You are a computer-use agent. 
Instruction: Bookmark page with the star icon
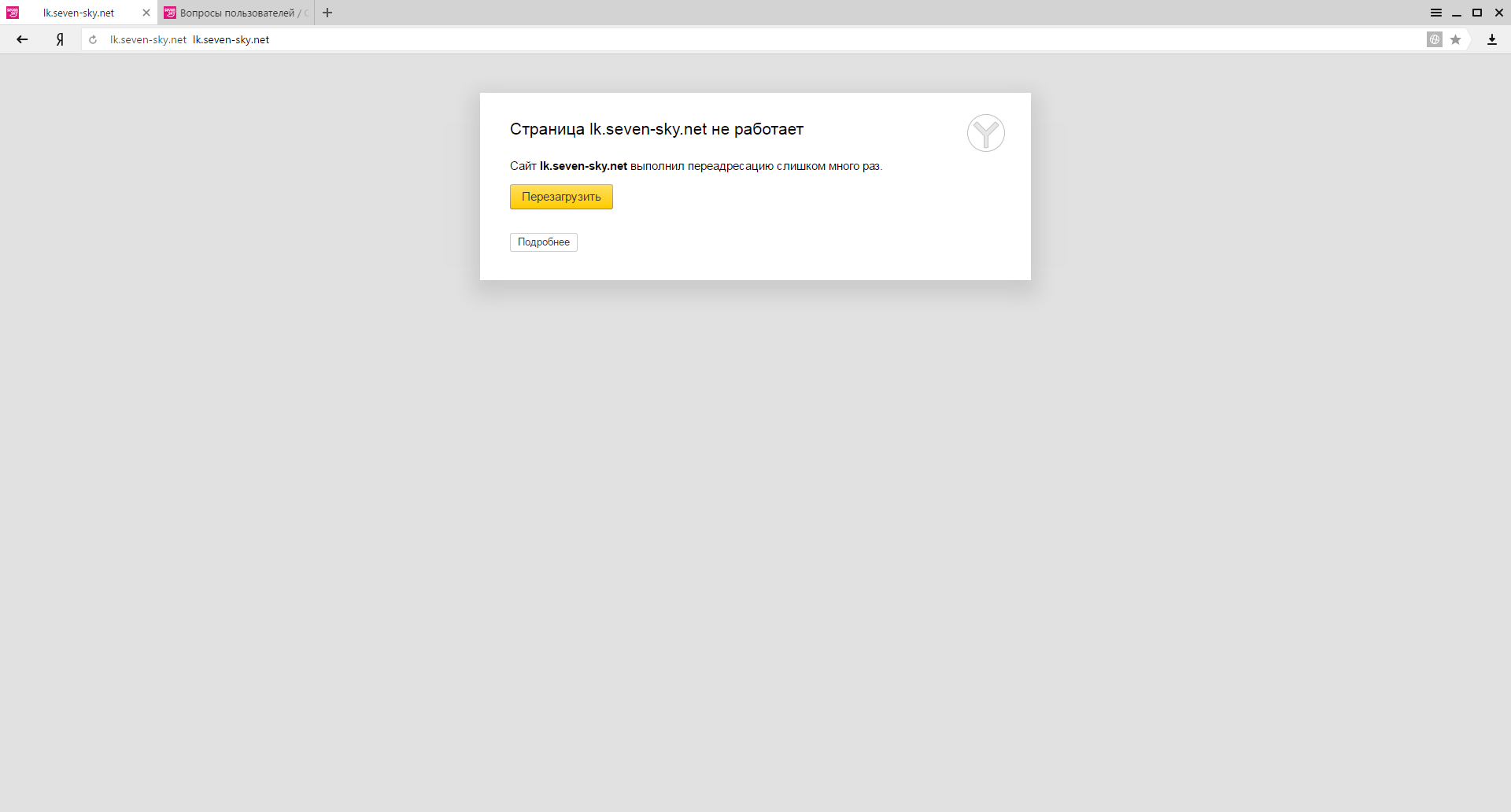(x=1456, y=39)
